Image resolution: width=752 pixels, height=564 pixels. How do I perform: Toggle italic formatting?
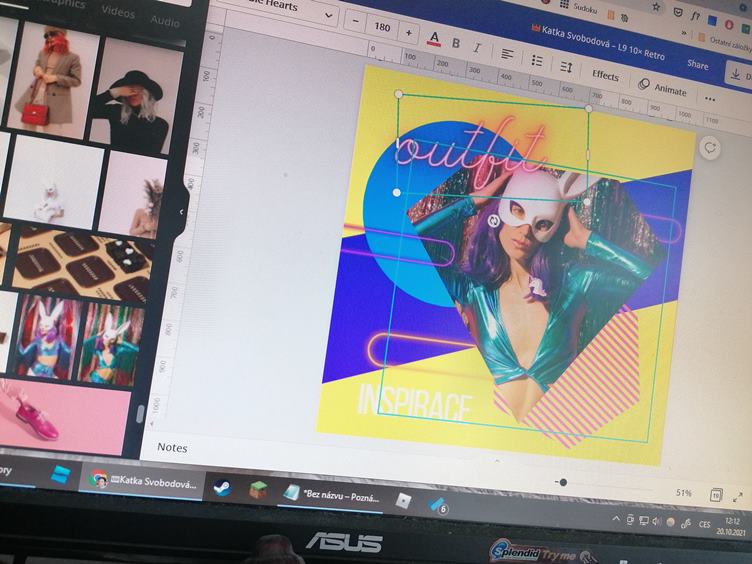[x=477, y=48]
